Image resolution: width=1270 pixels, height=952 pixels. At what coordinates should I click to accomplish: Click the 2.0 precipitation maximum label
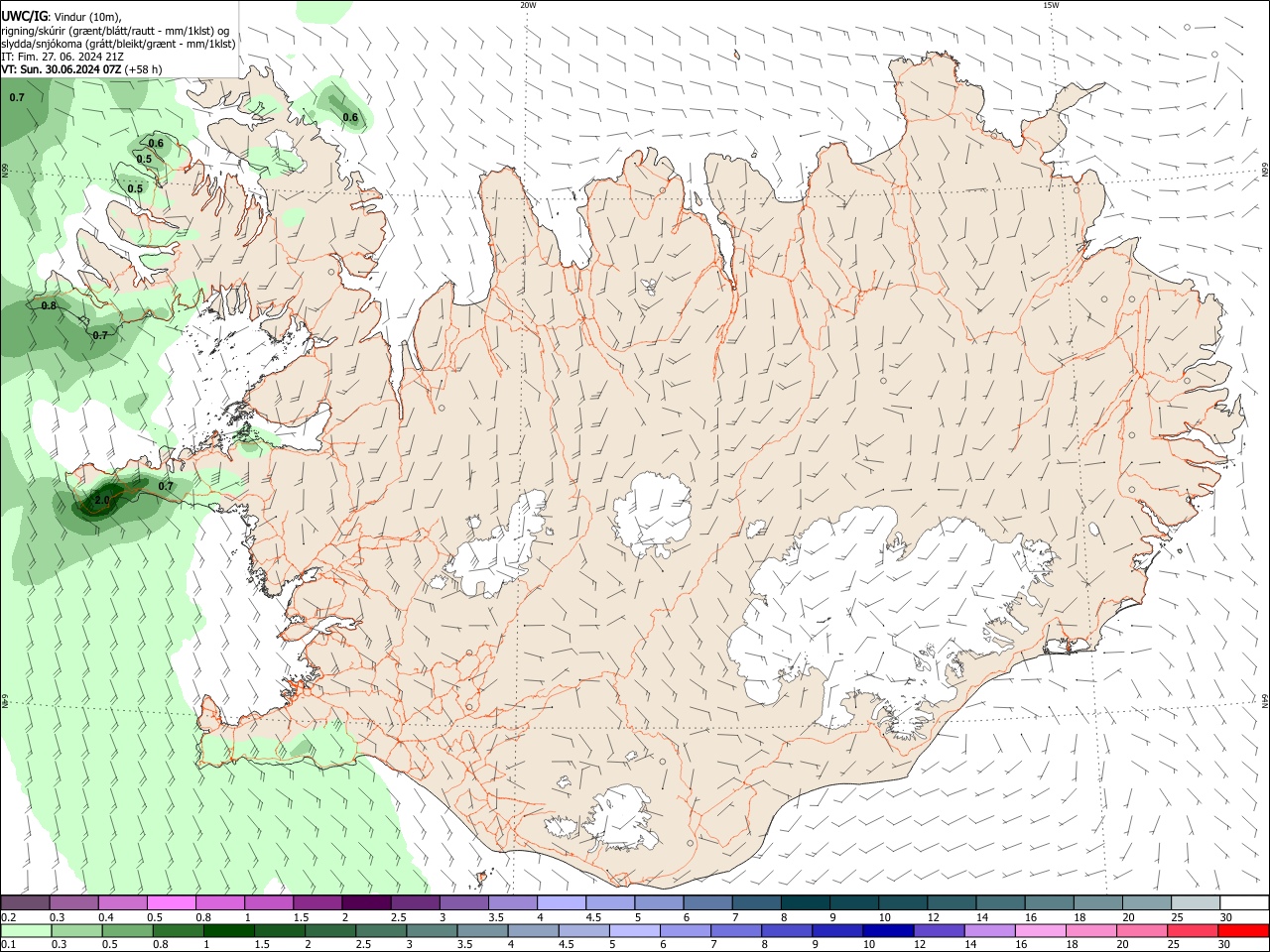coord(102,501)
